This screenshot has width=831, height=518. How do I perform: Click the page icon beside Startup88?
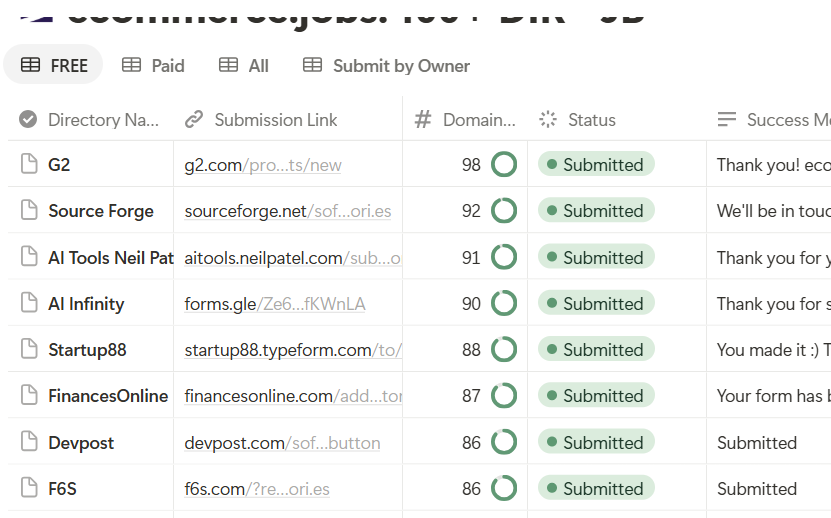(x=29, y=350)
